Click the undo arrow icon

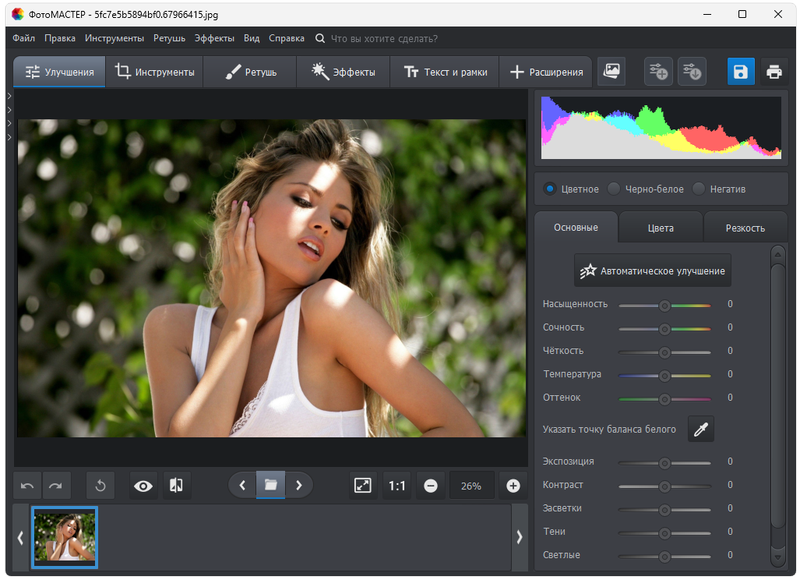click(x=28, y=486)
